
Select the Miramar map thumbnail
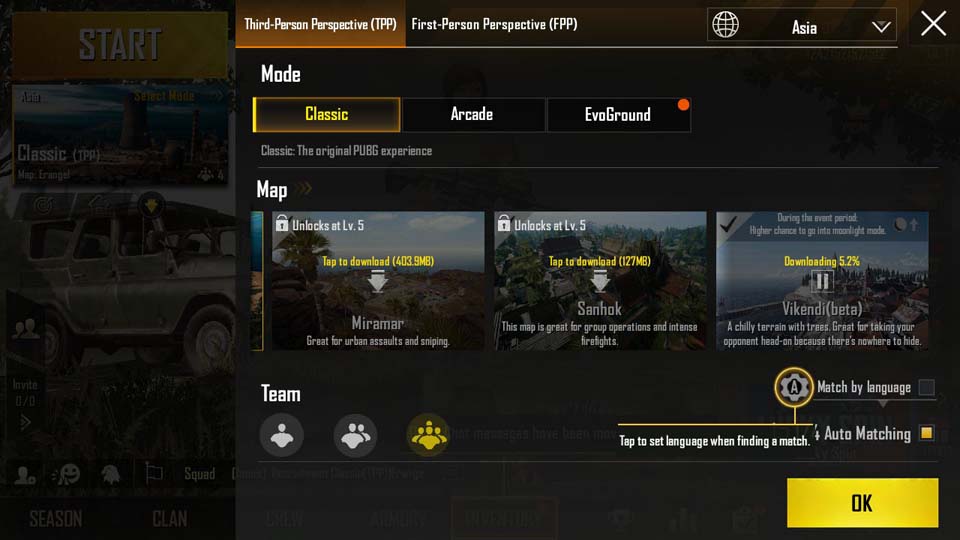(378, 281)
